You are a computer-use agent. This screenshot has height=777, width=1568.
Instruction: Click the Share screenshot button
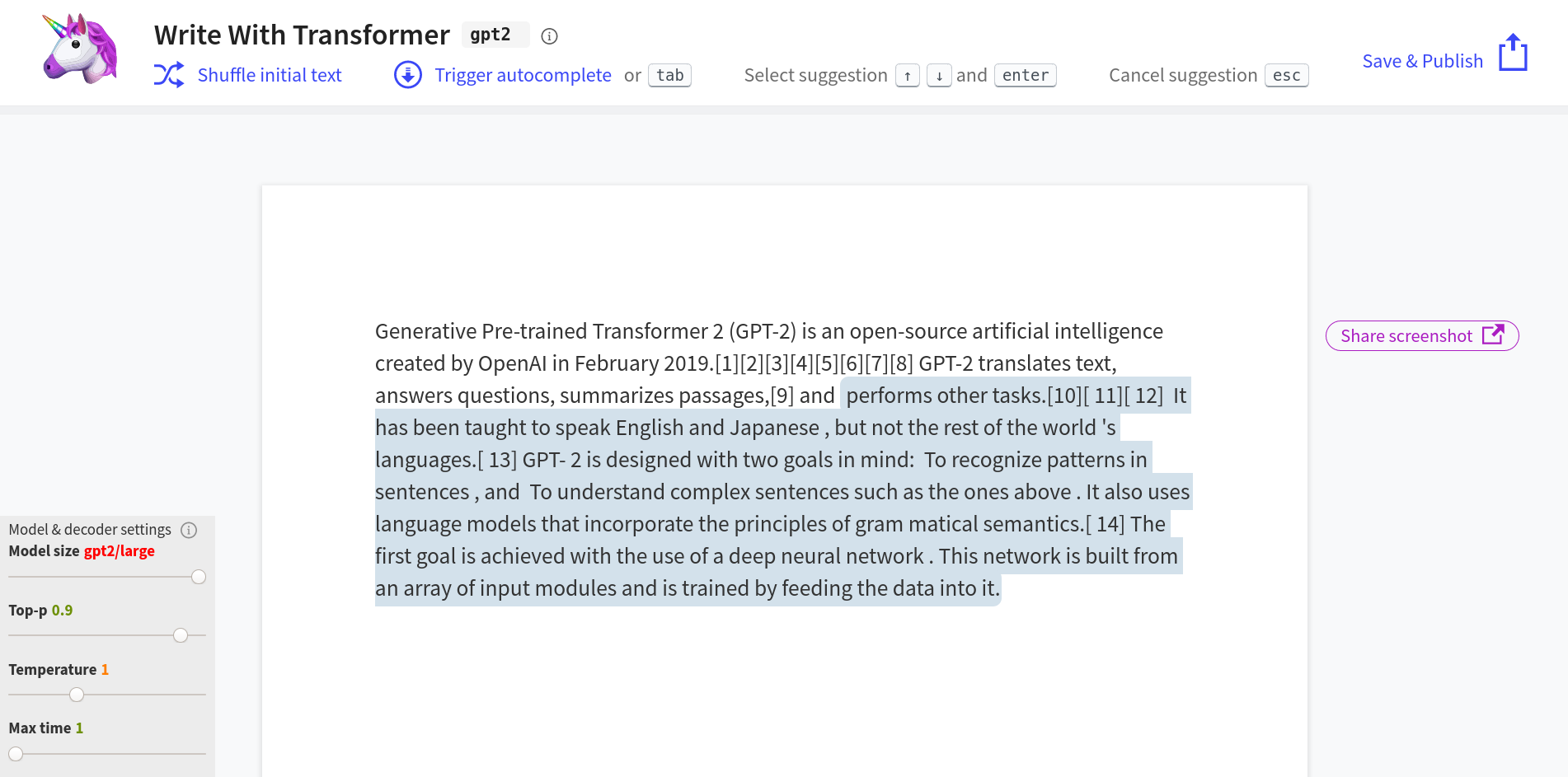point(1406,336)
